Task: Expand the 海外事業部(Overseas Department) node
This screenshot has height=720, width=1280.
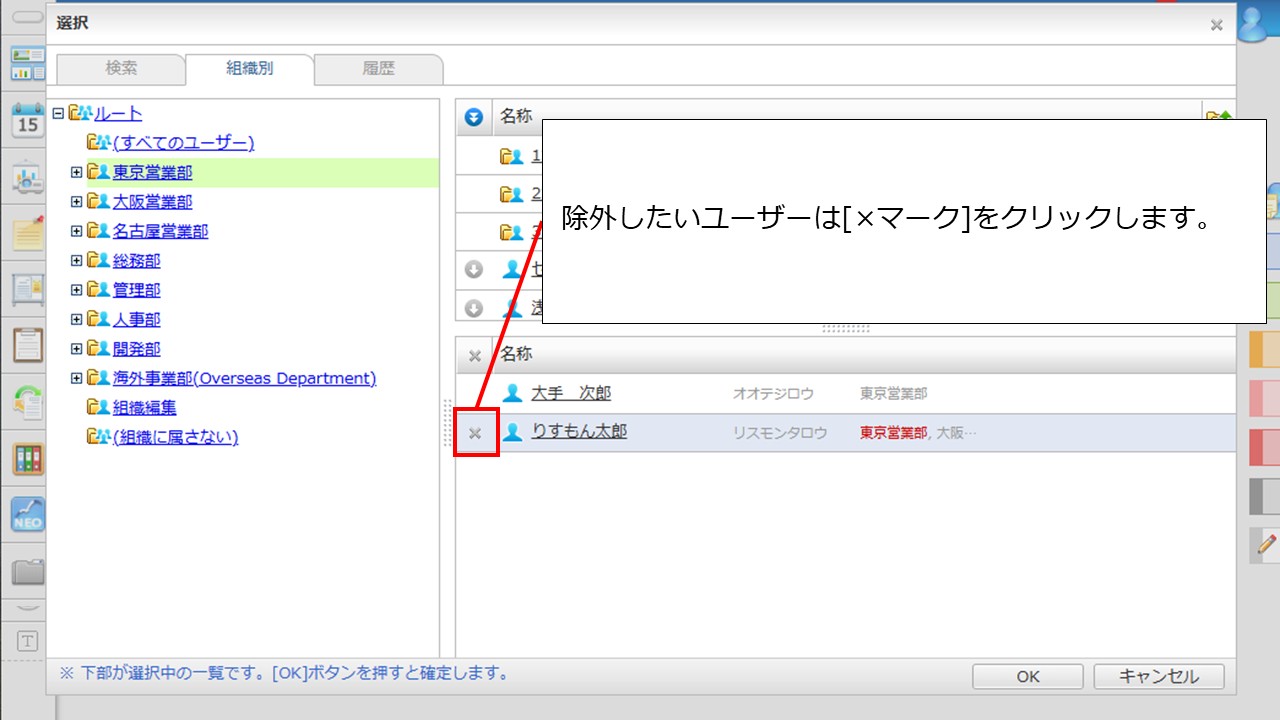Action: pos(76,379)
